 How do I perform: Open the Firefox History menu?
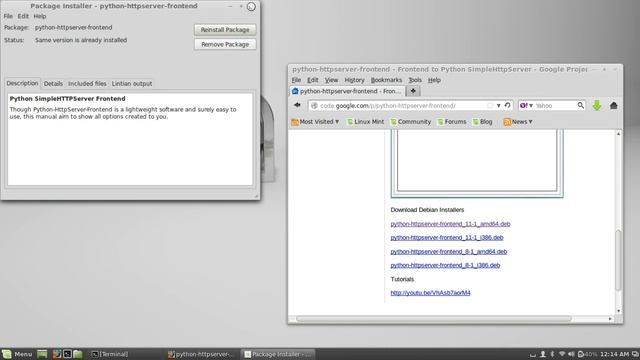(x=354, y=80)
